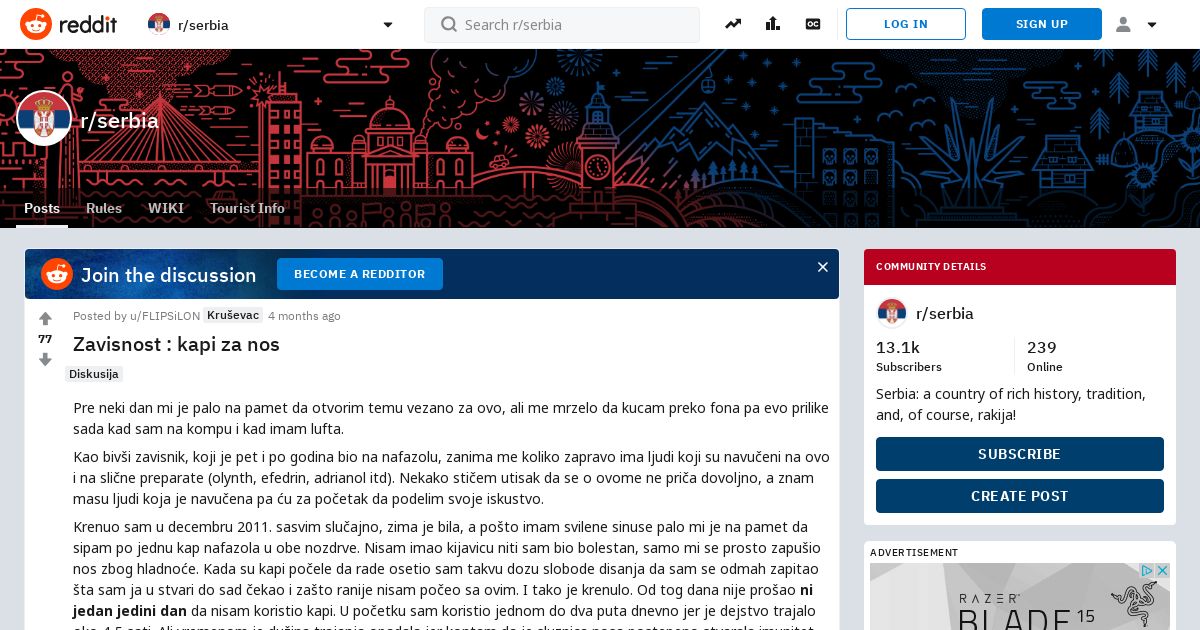Open the Tourist Info tab

[247, 208]
